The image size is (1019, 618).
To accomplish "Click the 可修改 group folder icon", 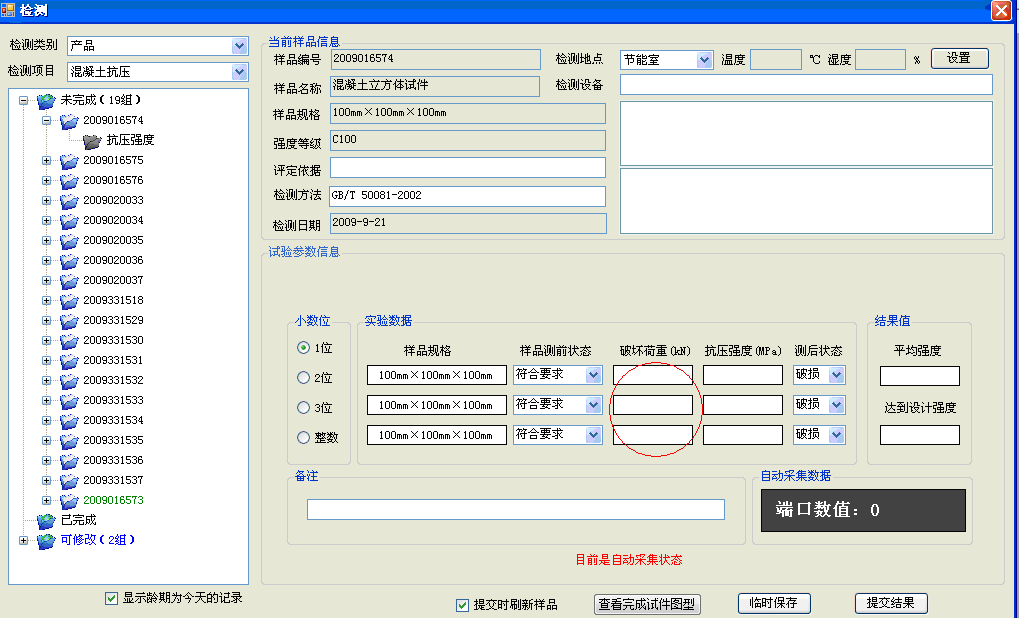I will 46,541.
